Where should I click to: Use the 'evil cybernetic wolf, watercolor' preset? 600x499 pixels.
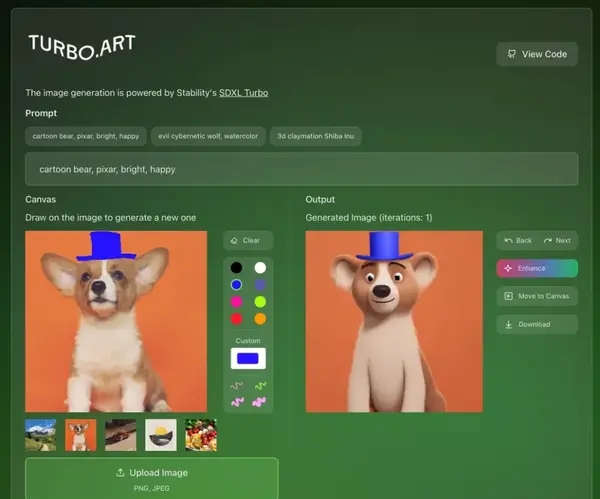click(208, 136)
